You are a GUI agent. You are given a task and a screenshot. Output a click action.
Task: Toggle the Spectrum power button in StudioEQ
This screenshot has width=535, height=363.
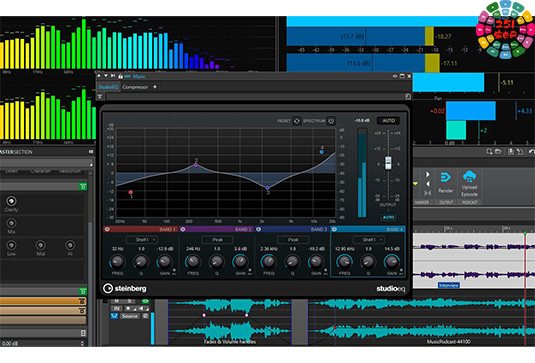pyautogui.click(x=331, y=121)
